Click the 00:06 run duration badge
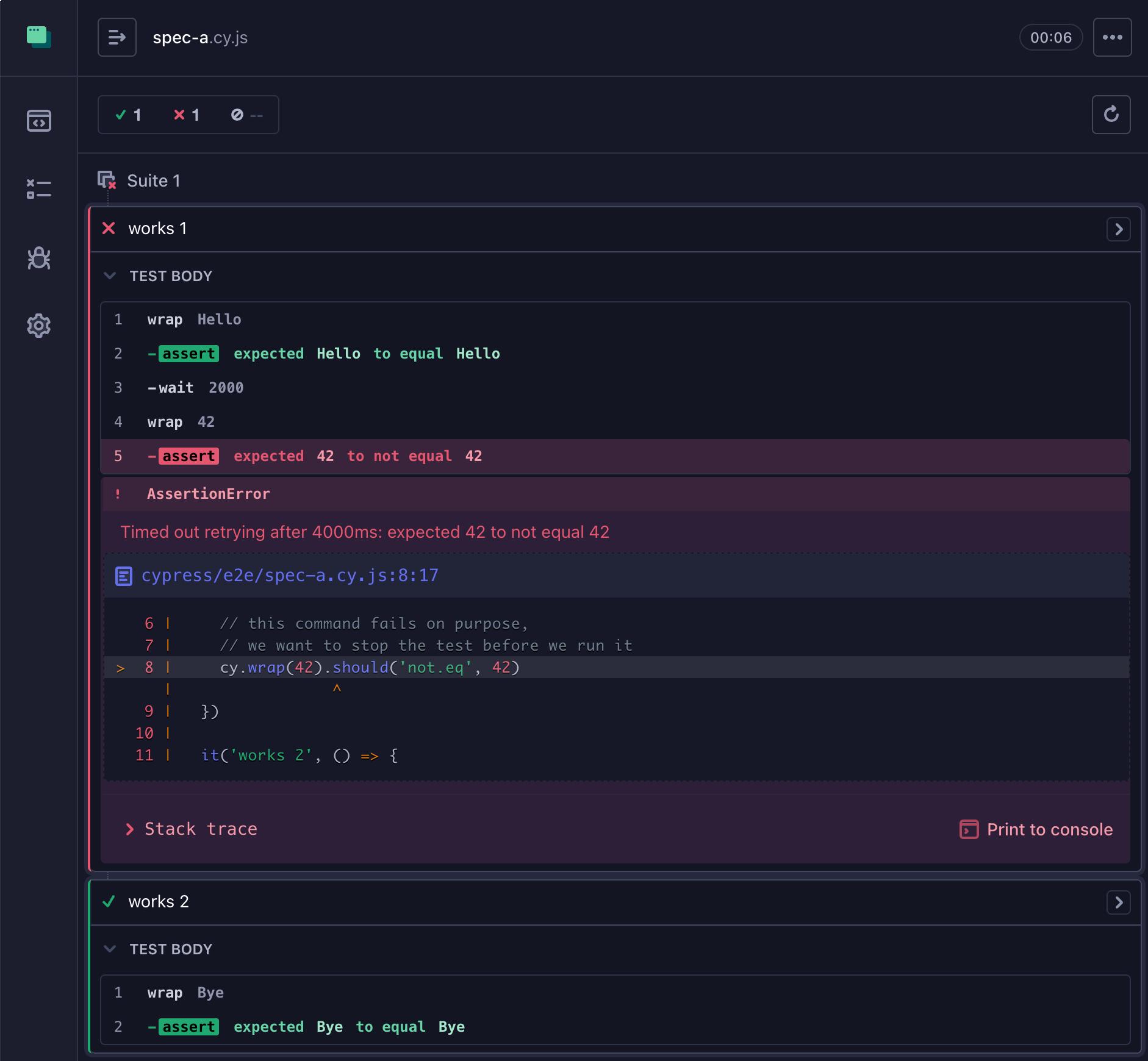 click(1050, 37)
